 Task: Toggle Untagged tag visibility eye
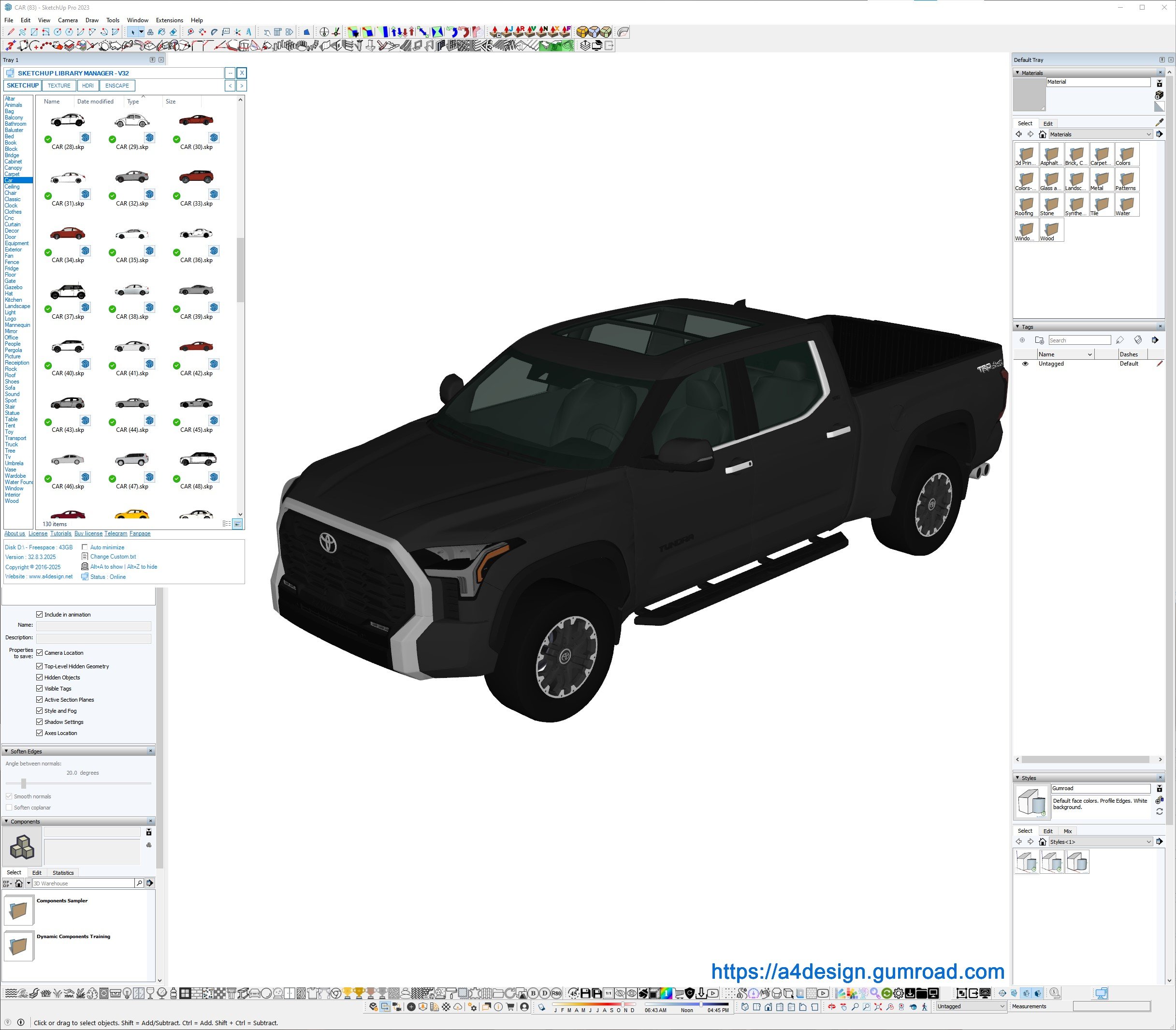1025,364
